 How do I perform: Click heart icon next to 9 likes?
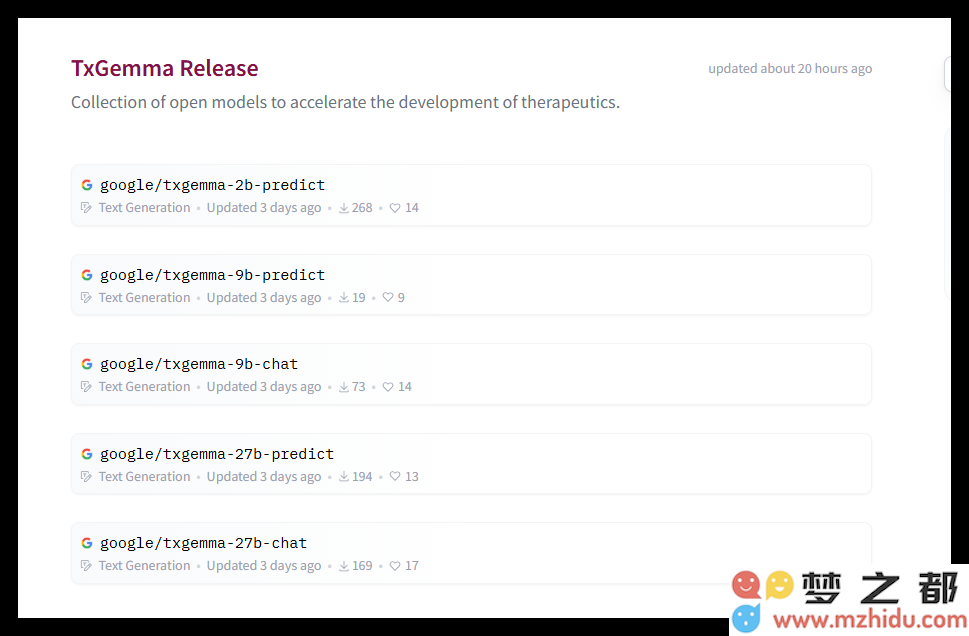click(x=387, y=298)
